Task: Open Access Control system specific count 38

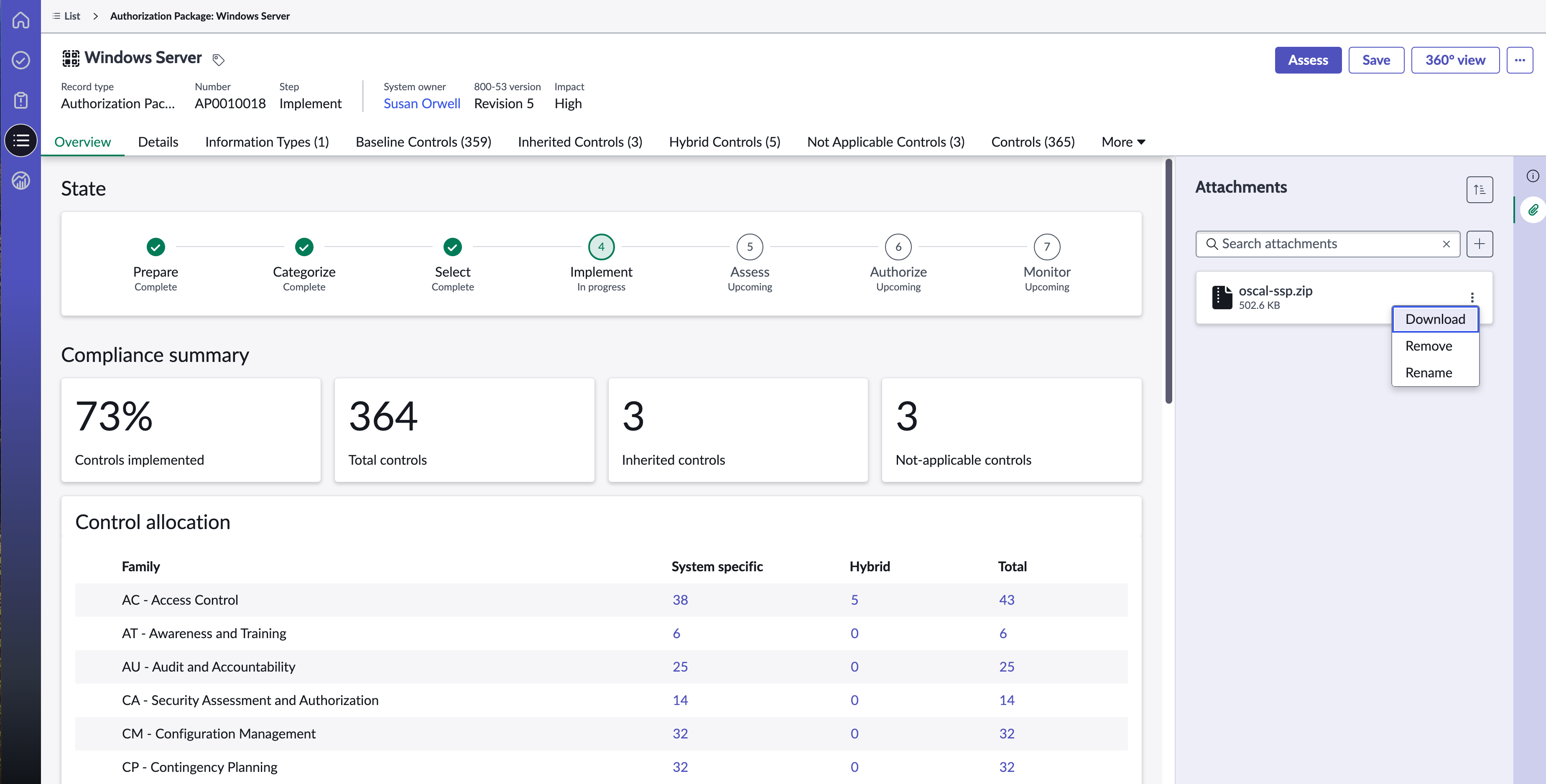Action: click(x=680, y=600)
